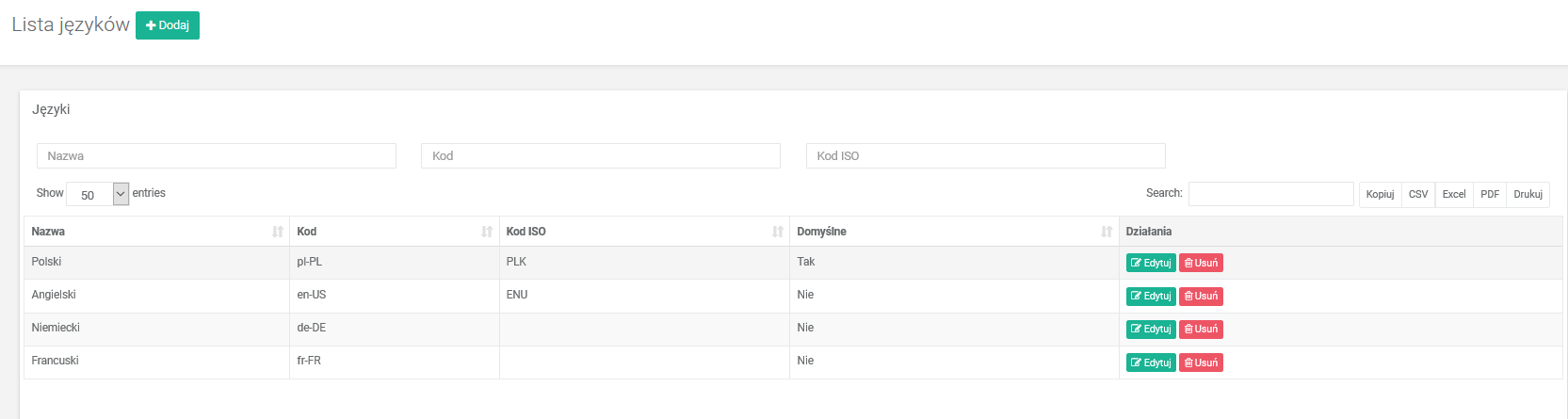This screenshot has height=419, width=1568.
Task: Click the Dodaj add-language button
Action: point(168,25)
